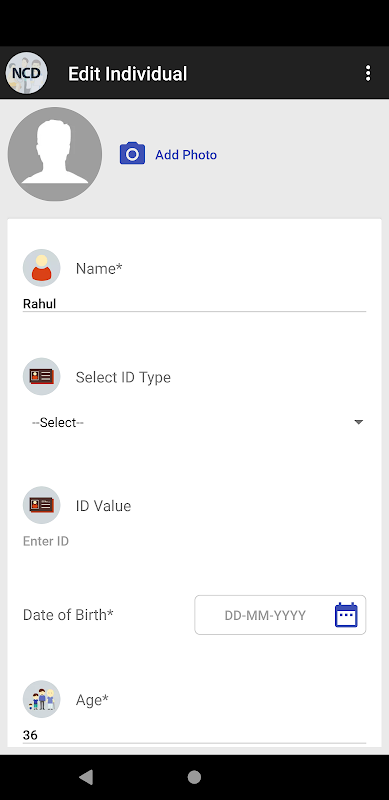The height and width of the screenshot is (800, 389).
Task: Open the three-dot overflow menu
Action: pos(368,73)
